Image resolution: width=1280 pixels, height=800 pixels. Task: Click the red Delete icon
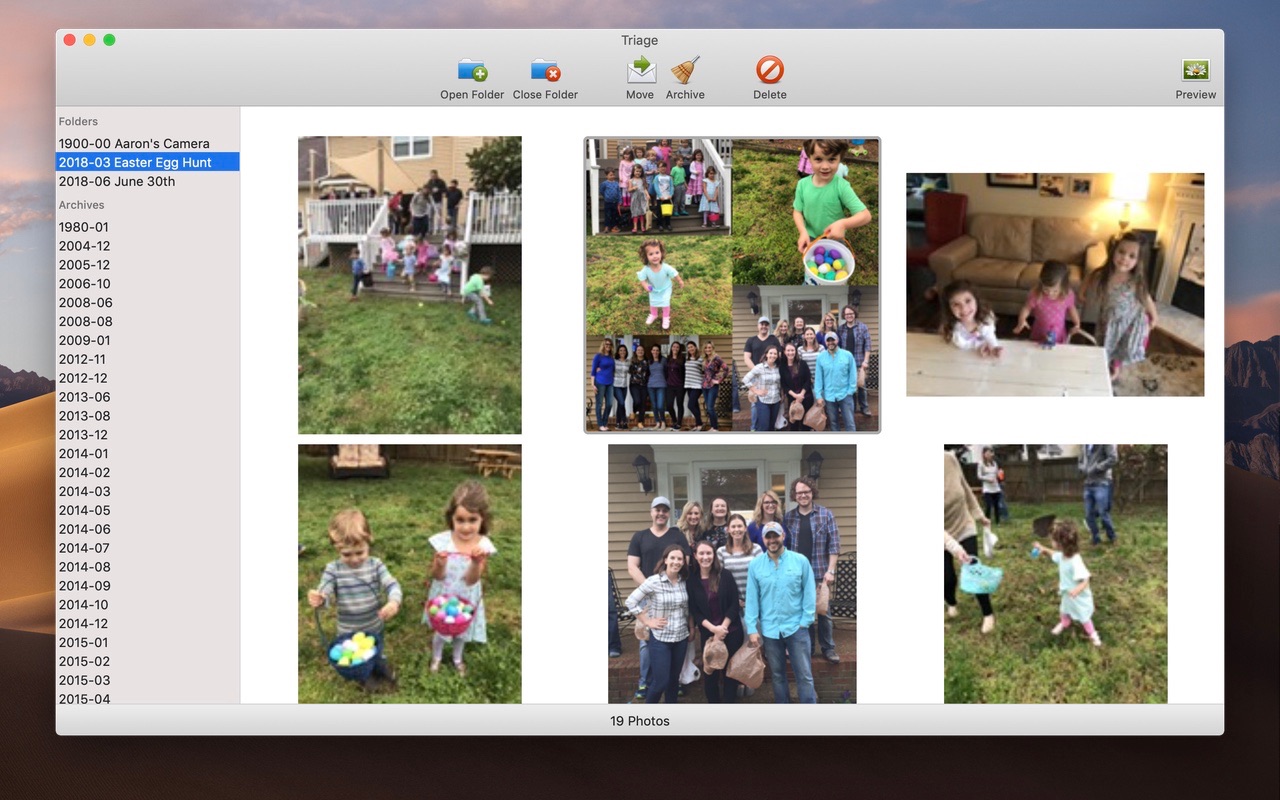(769, 70)
